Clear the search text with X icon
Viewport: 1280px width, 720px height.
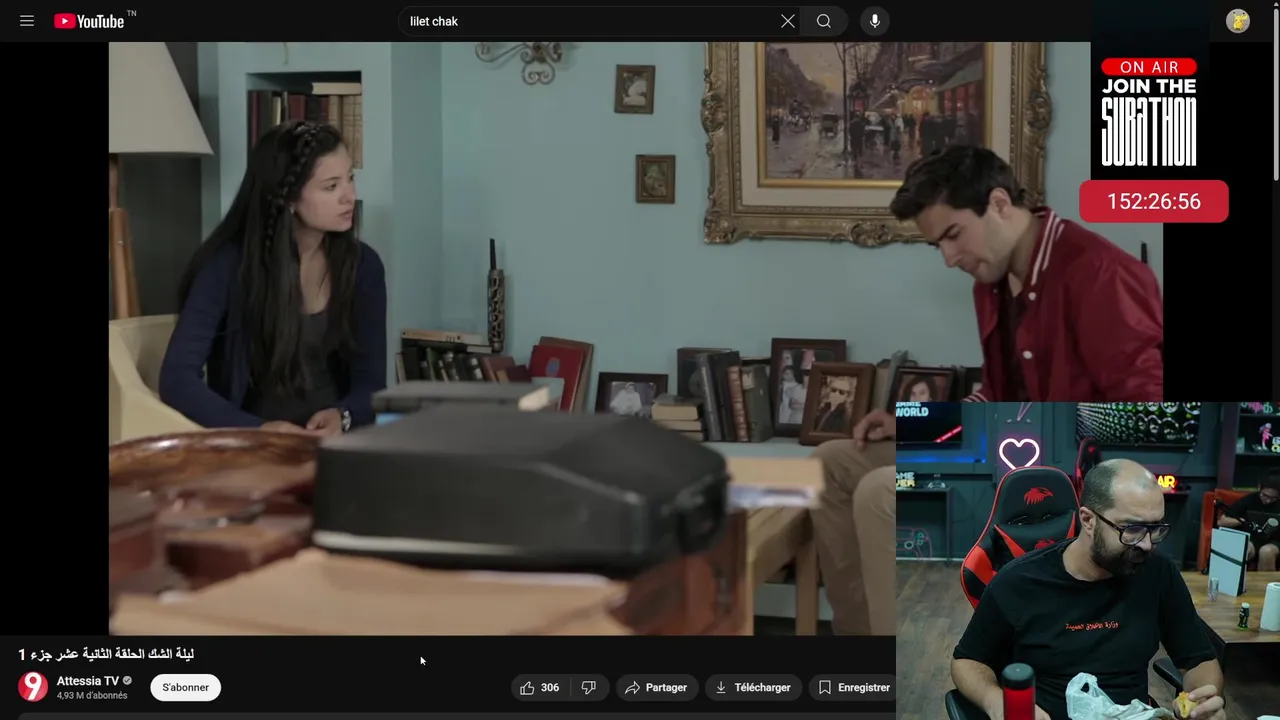pos(788,21)
